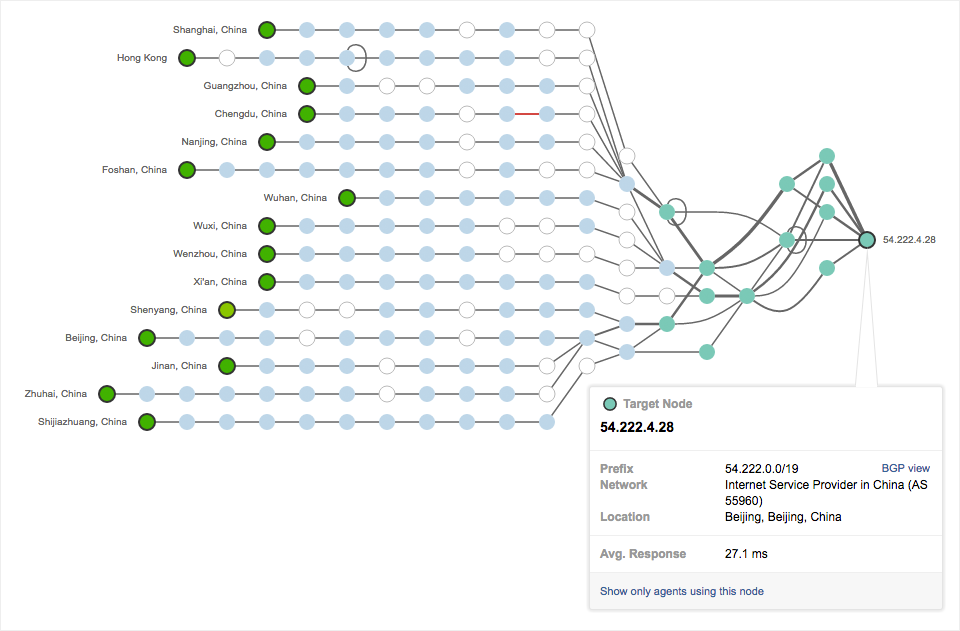
Task: Click Show only agents using this node
Action: pos(681,591)
